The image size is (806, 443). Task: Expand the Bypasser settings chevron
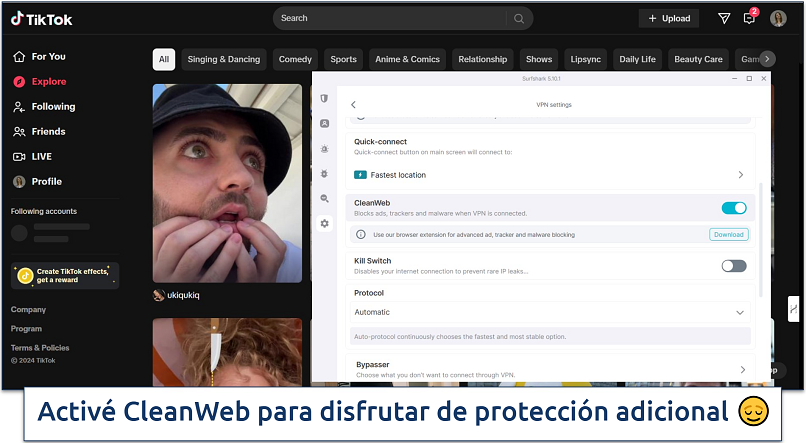pos(742,370)
